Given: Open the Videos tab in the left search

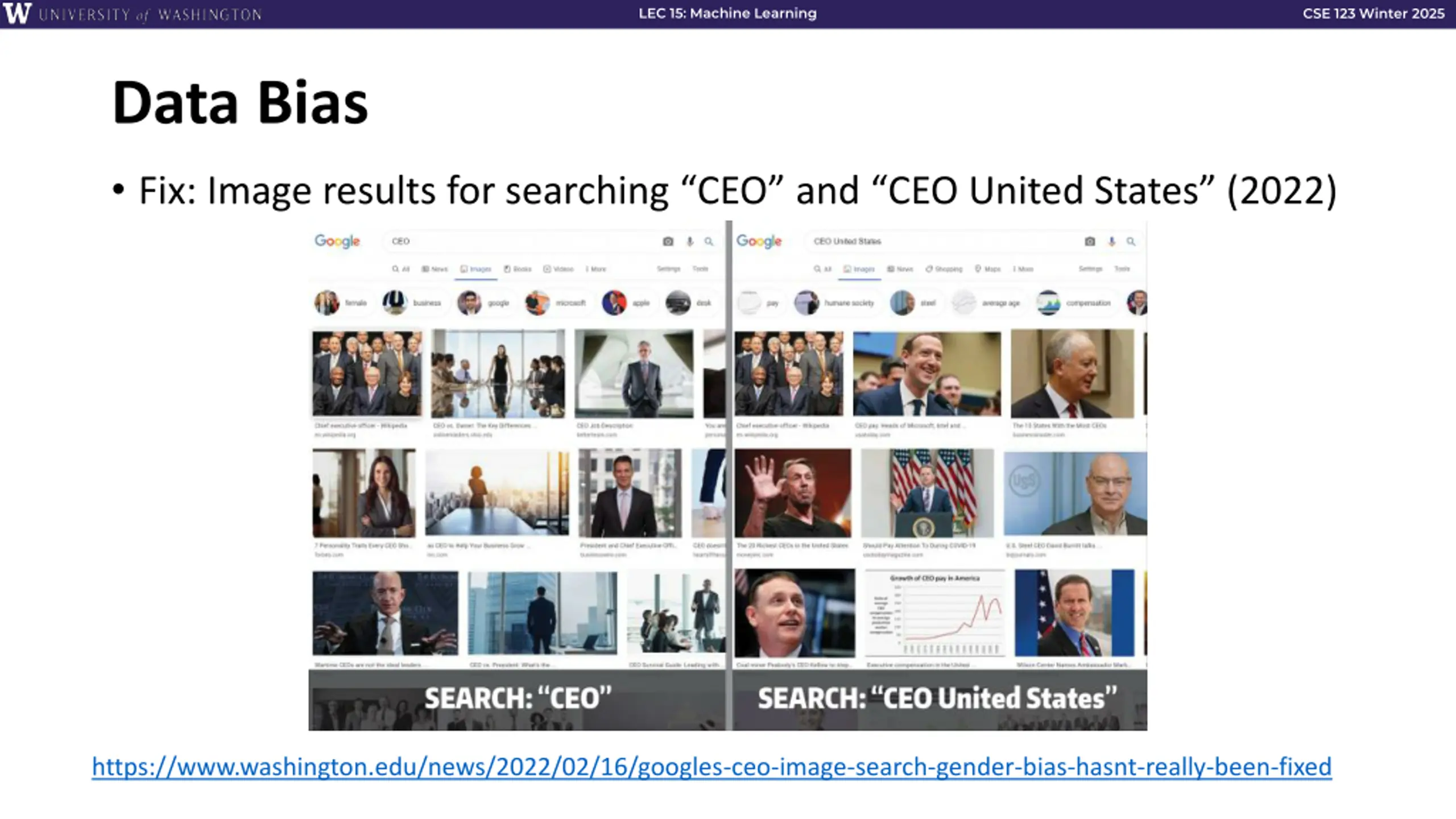Looking at the screenshot, I should (x=559, y=269).
